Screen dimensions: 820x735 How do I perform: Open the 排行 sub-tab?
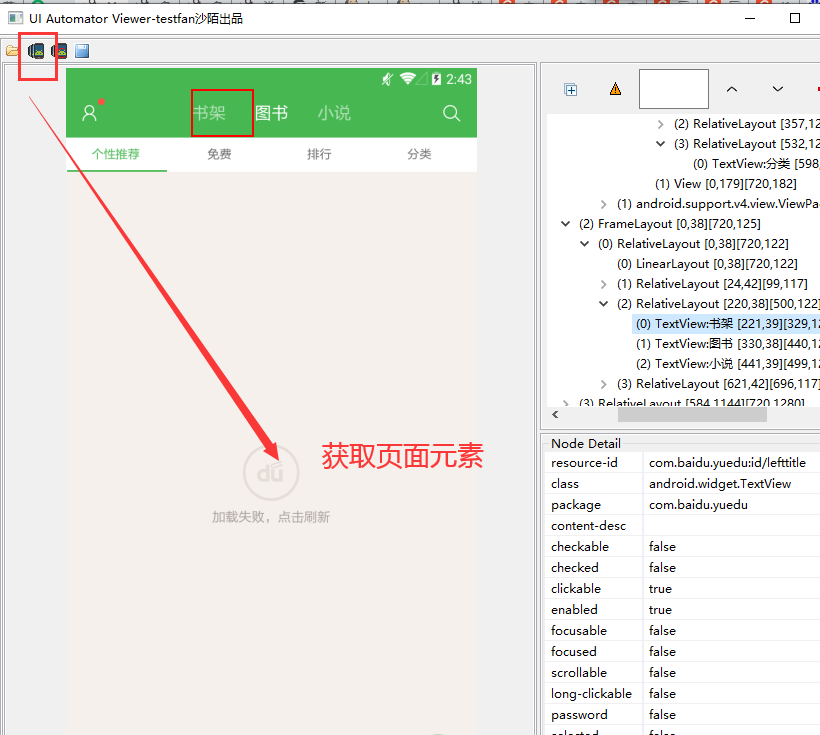(x=319, y=154)
